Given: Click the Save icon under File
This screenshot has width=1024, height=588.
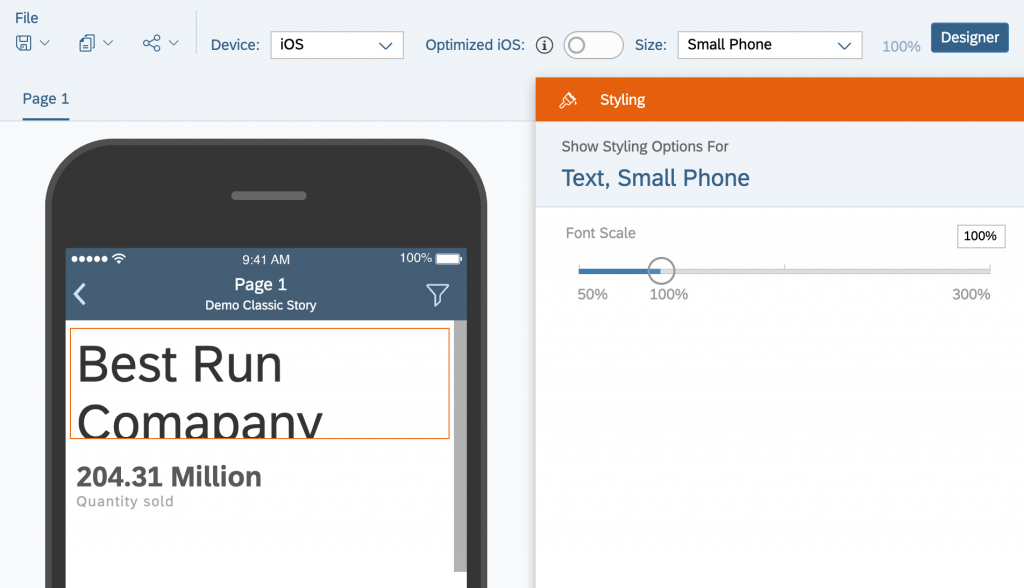Looking at the screenshot, I should click(24, 43).
